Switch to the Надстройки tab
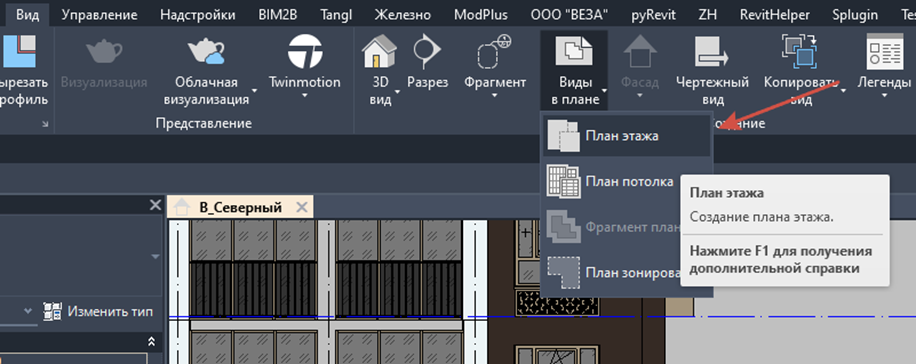This screenshot has height=364, width=916. [x=197, y=15]
